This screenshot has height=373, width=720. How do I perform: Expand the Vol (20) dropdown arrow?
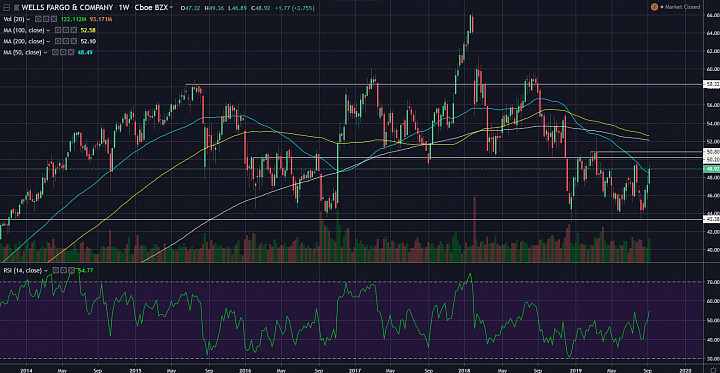(x=28, y=19)
